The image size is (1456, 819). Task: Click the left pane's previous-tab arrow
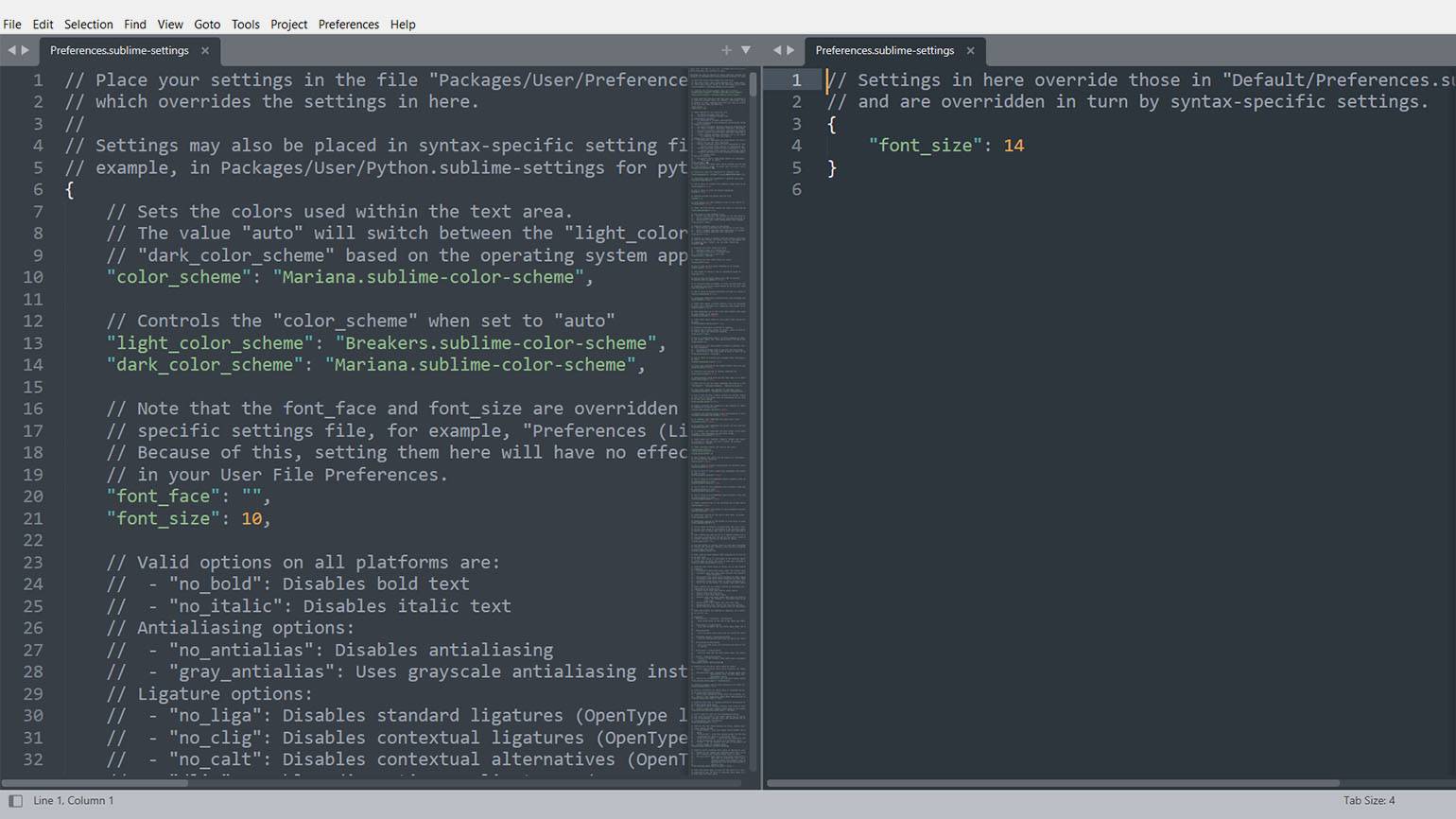[x=12, y=50]
